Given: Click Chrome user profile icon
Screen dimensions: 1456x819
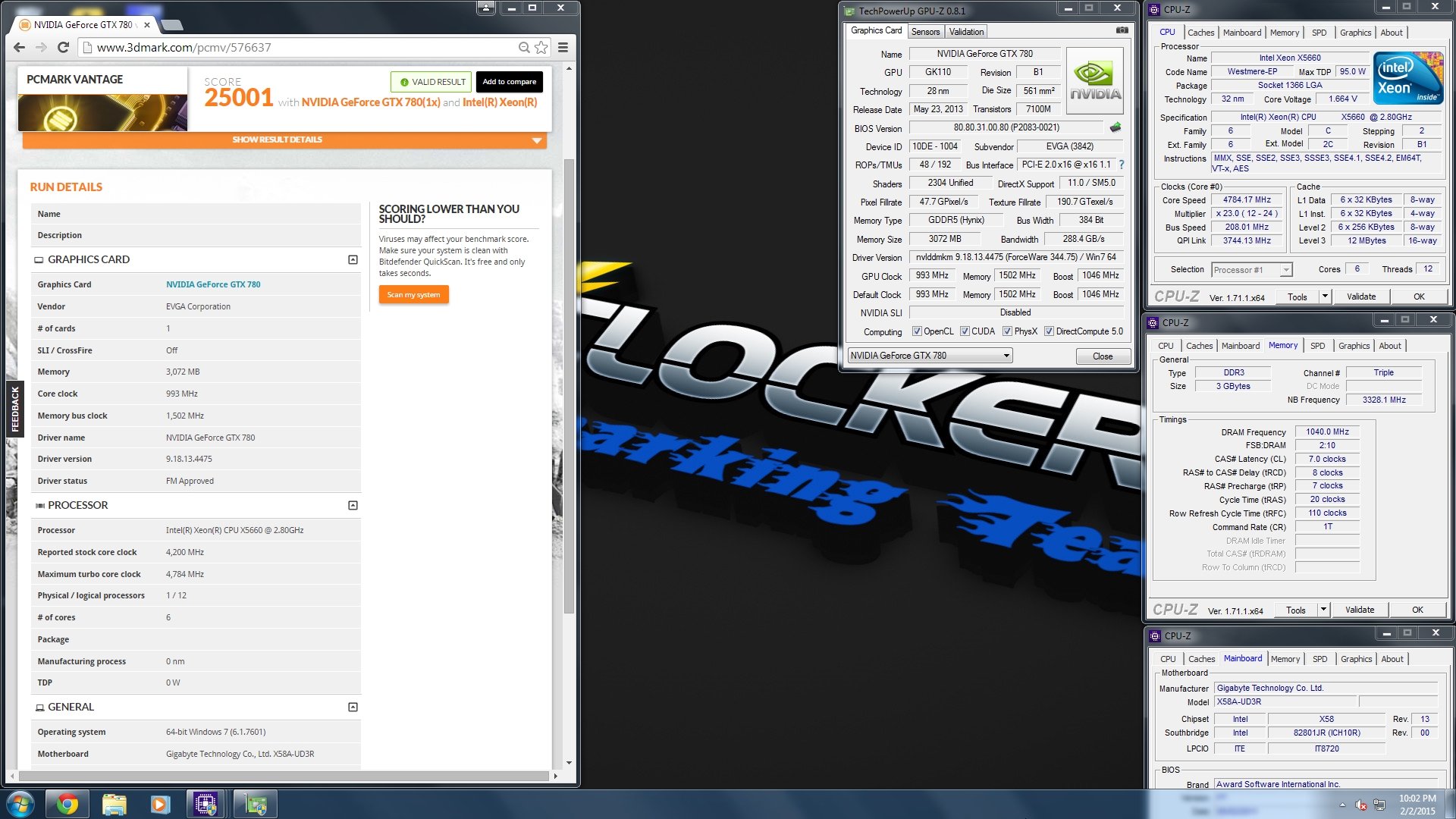Looking at the screenshot, I should pos(486,8).
